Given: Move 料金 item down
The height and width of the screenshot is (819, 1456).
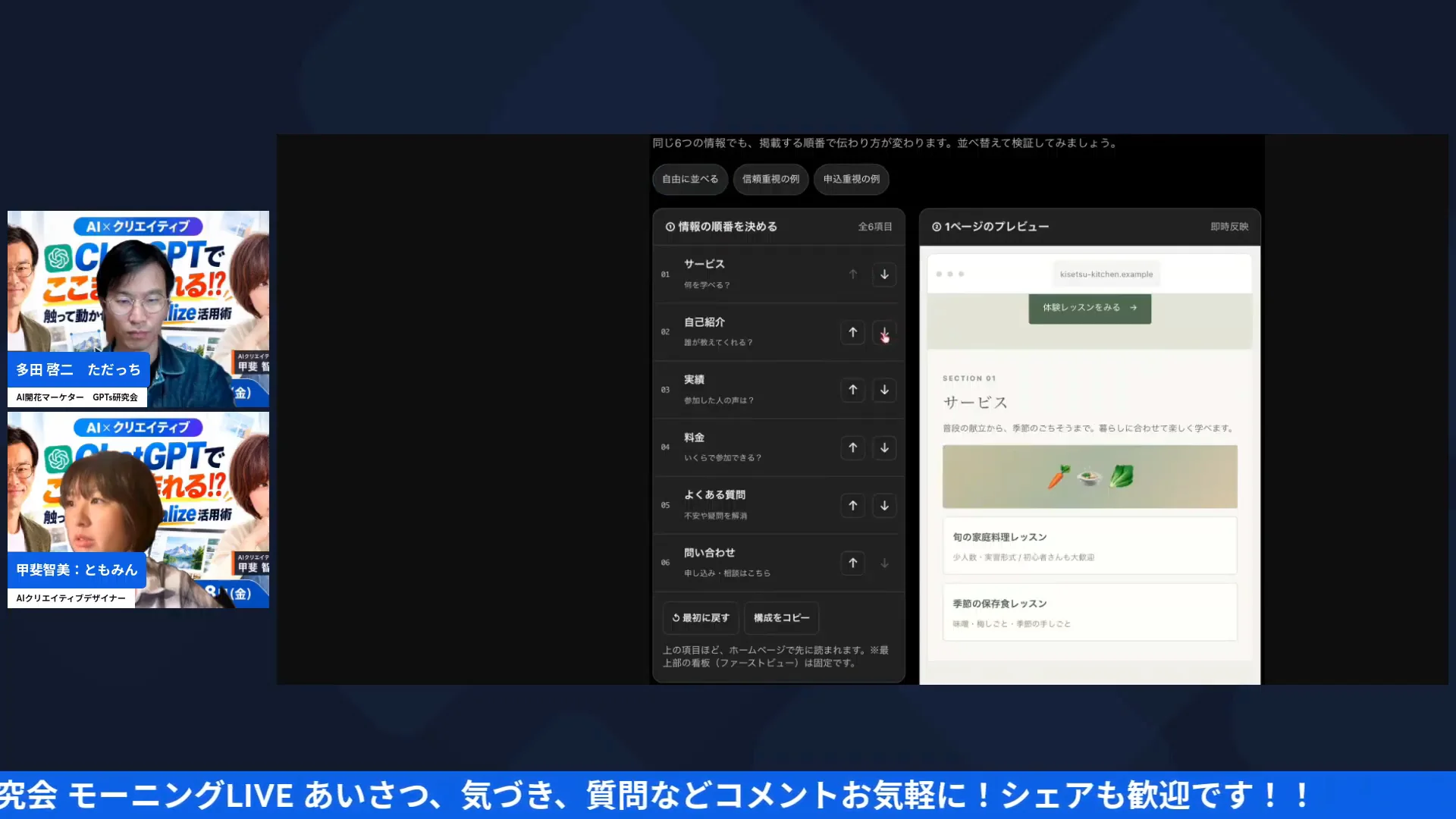Looking at the screenshot, I should 884,448.
